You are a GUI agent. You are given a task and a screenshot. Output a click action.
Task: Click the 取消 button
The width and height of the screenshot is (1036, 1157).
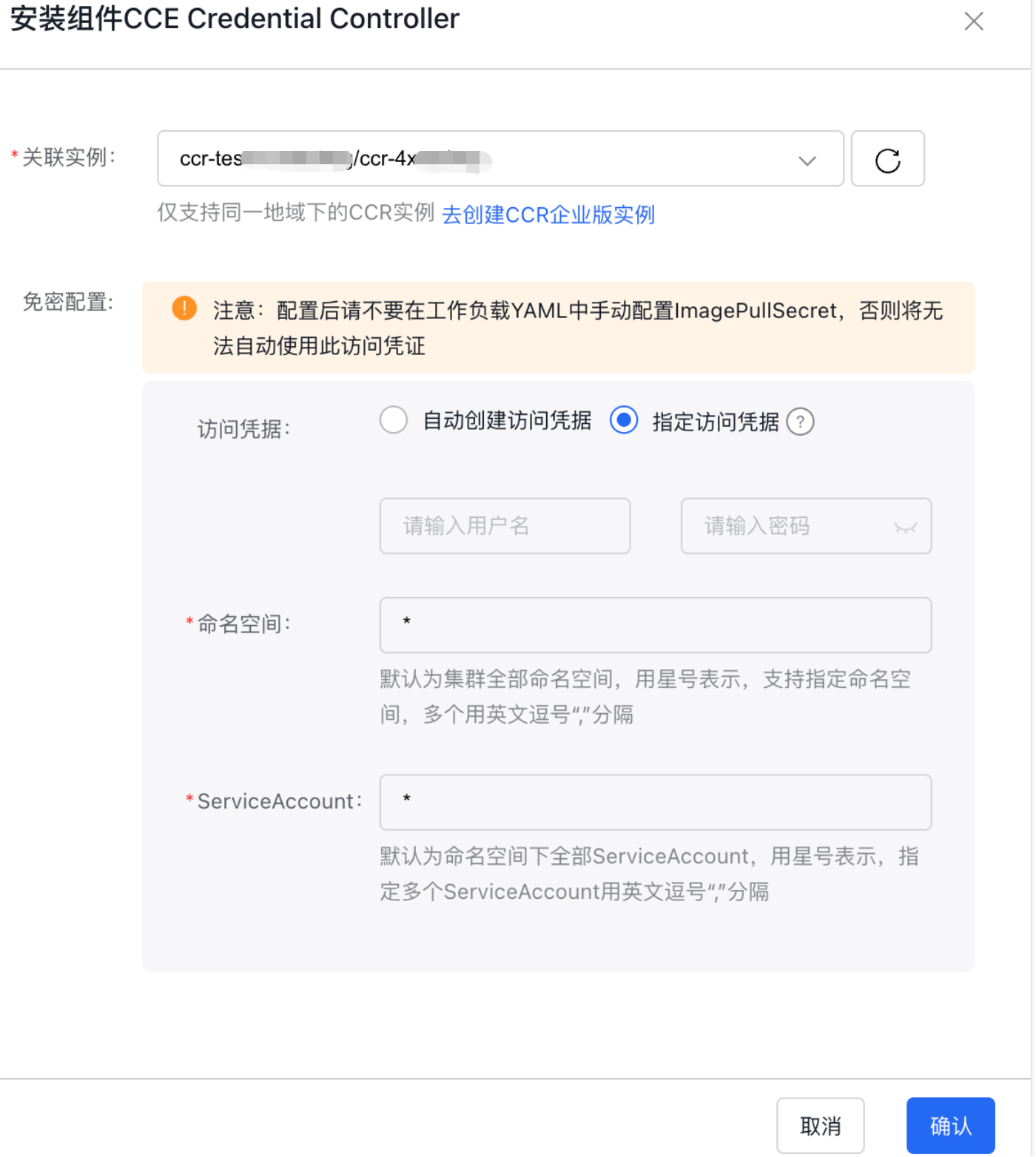820,1125
